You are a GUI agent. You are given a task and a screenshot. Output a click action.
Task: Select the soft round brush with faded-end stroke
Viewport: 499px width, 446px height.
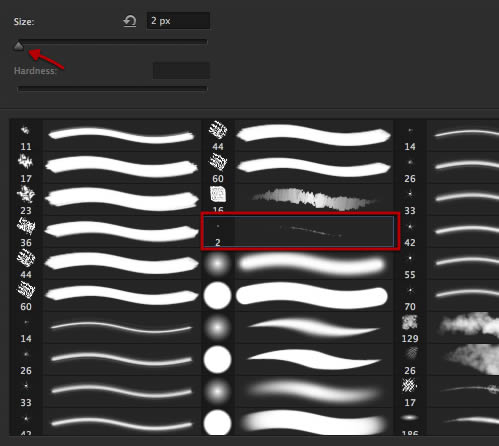(x=298, y=392)
